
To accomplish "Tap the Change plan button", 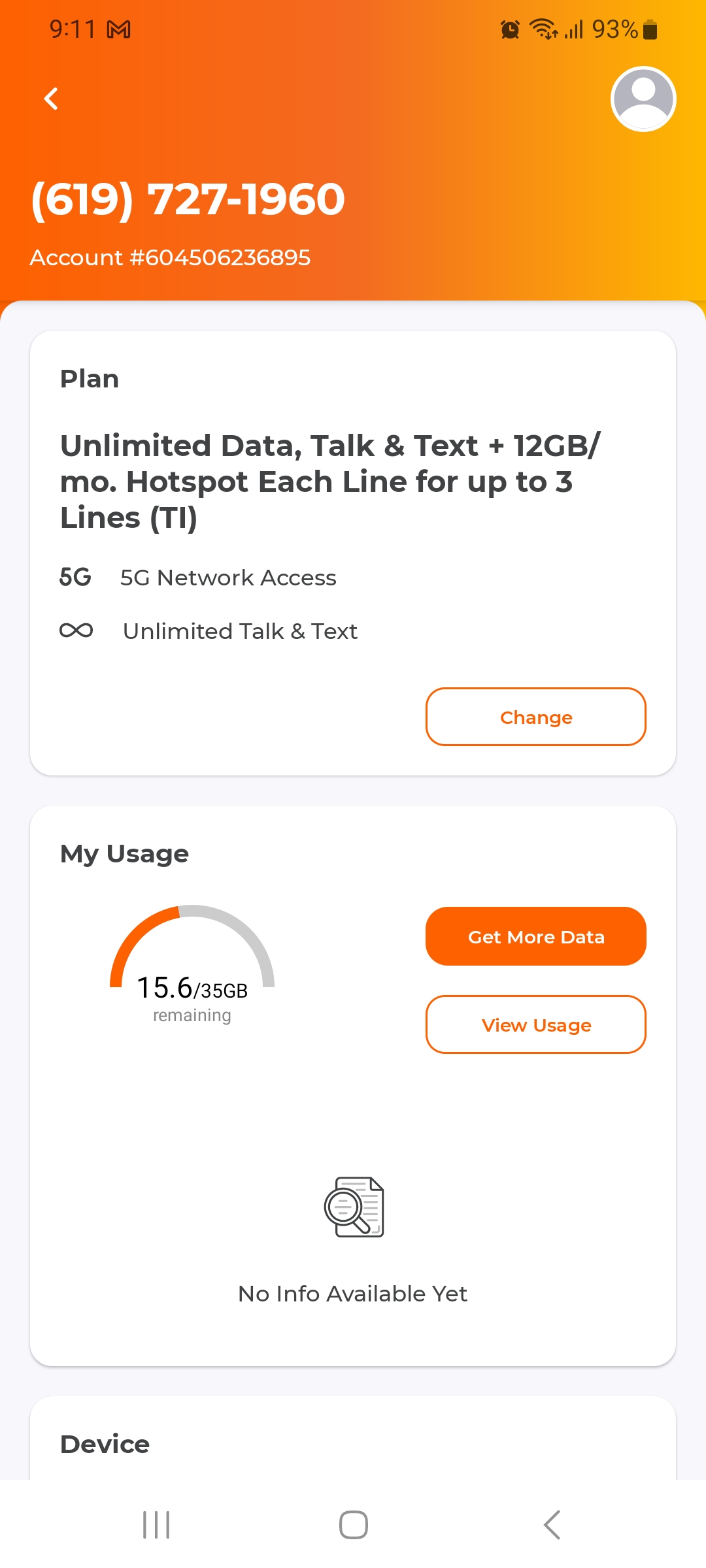I will pyautogui.click(x=535, y=717).
